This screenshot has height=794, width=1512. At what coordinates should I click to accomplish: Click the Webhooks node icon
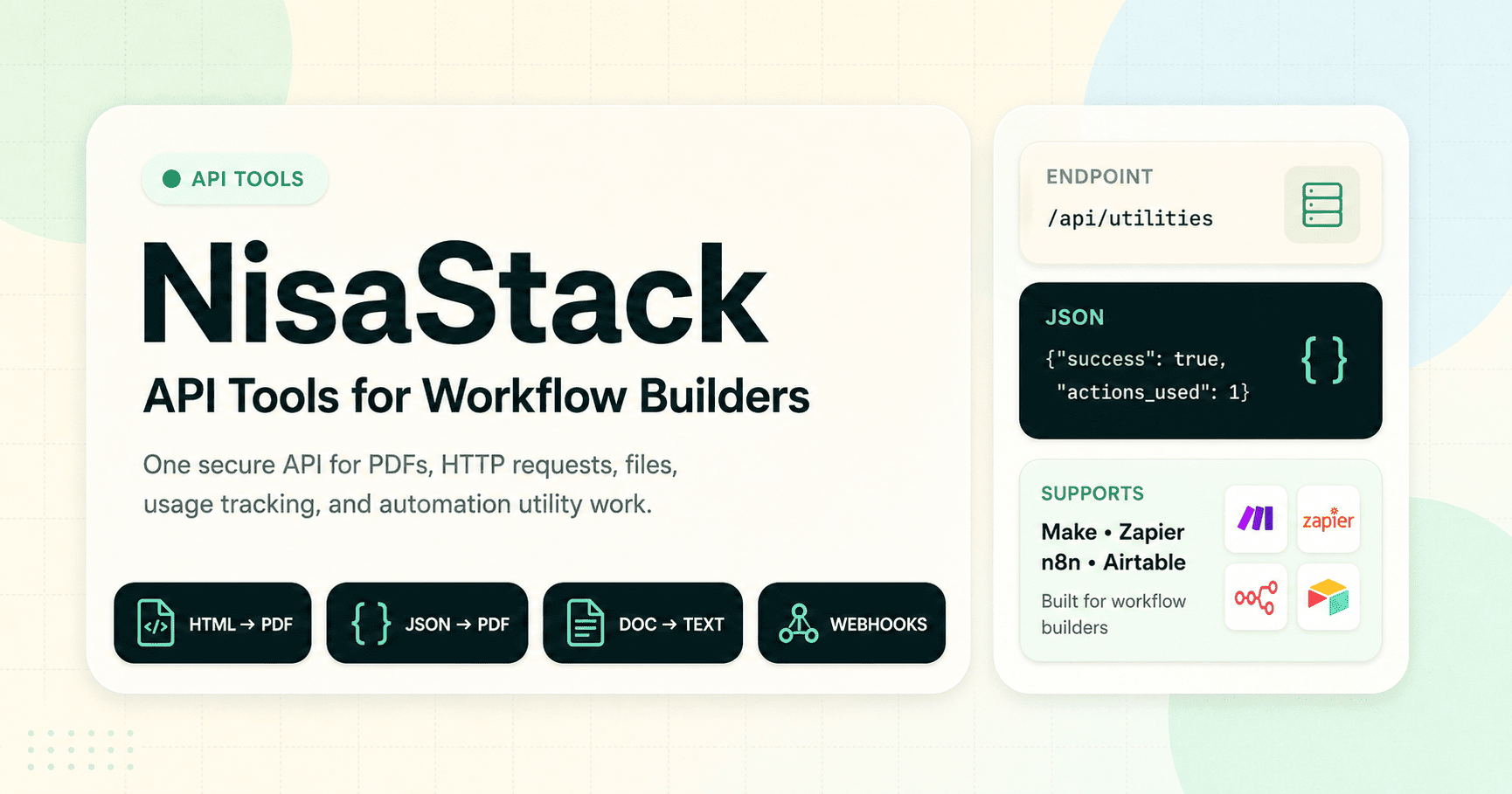tap(799, 623)
